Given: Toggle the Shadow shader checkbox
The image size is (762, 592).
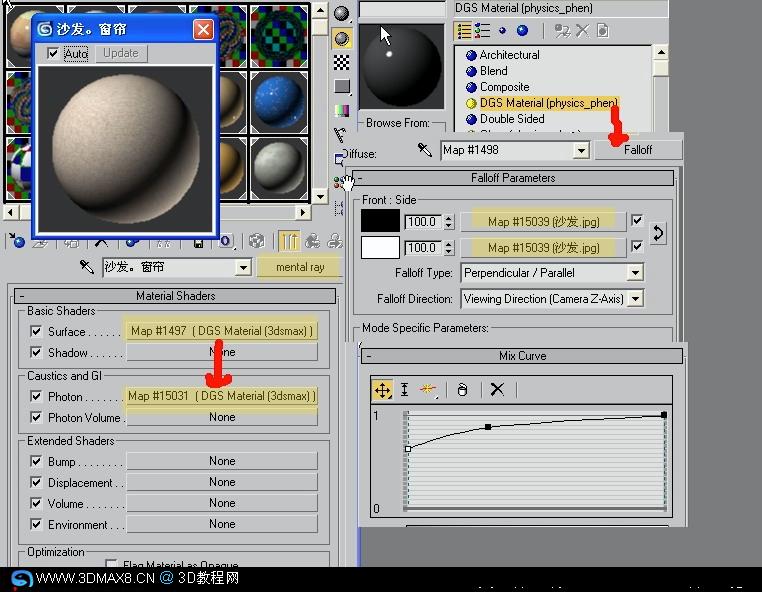Looking at the screenshot, I should click(x=35, y=352).
